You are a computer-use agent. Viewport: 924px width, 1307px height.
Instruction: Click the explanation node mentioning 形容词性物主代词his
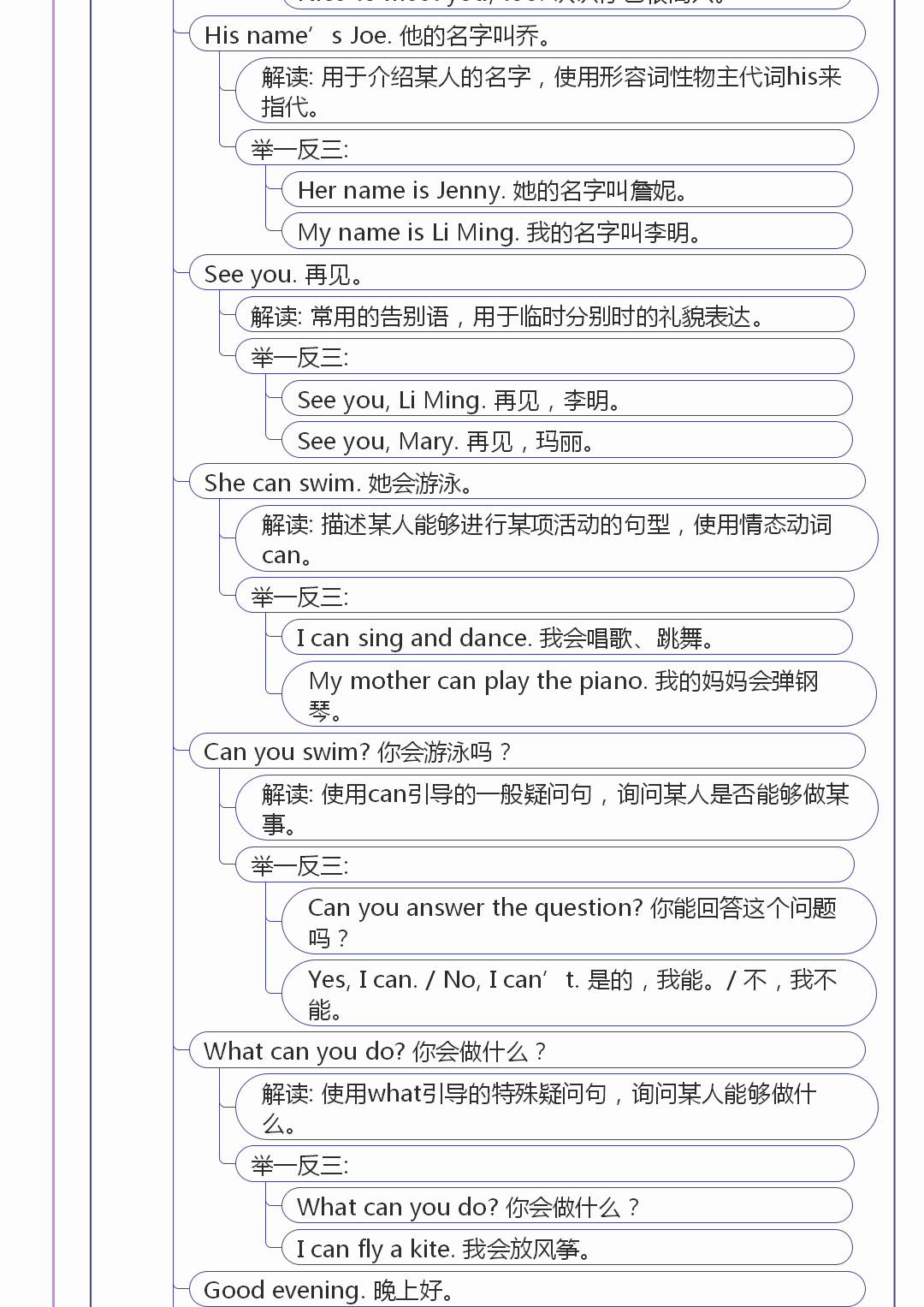(556, 91)
